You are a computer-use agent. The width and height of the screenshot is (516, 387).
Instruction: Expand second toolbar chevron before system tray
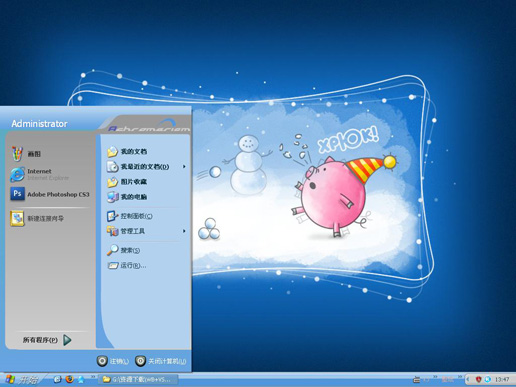coord(460,377)
